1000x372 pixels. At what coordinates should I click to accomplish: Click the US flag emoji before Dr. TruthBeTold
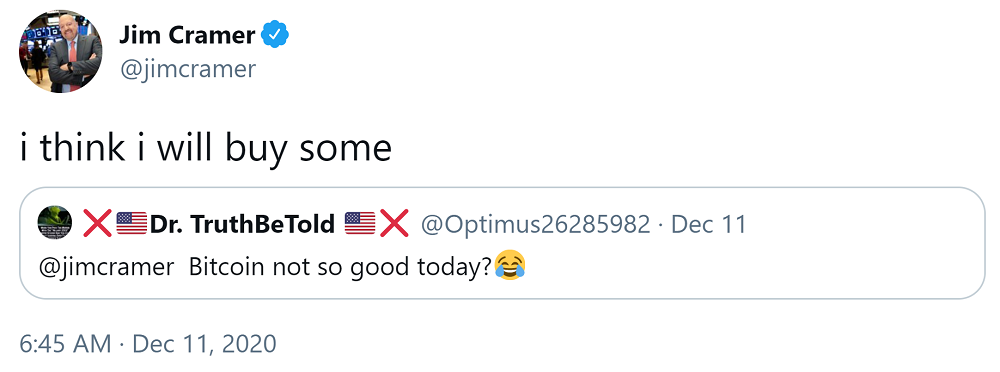[x=132, y=223]
